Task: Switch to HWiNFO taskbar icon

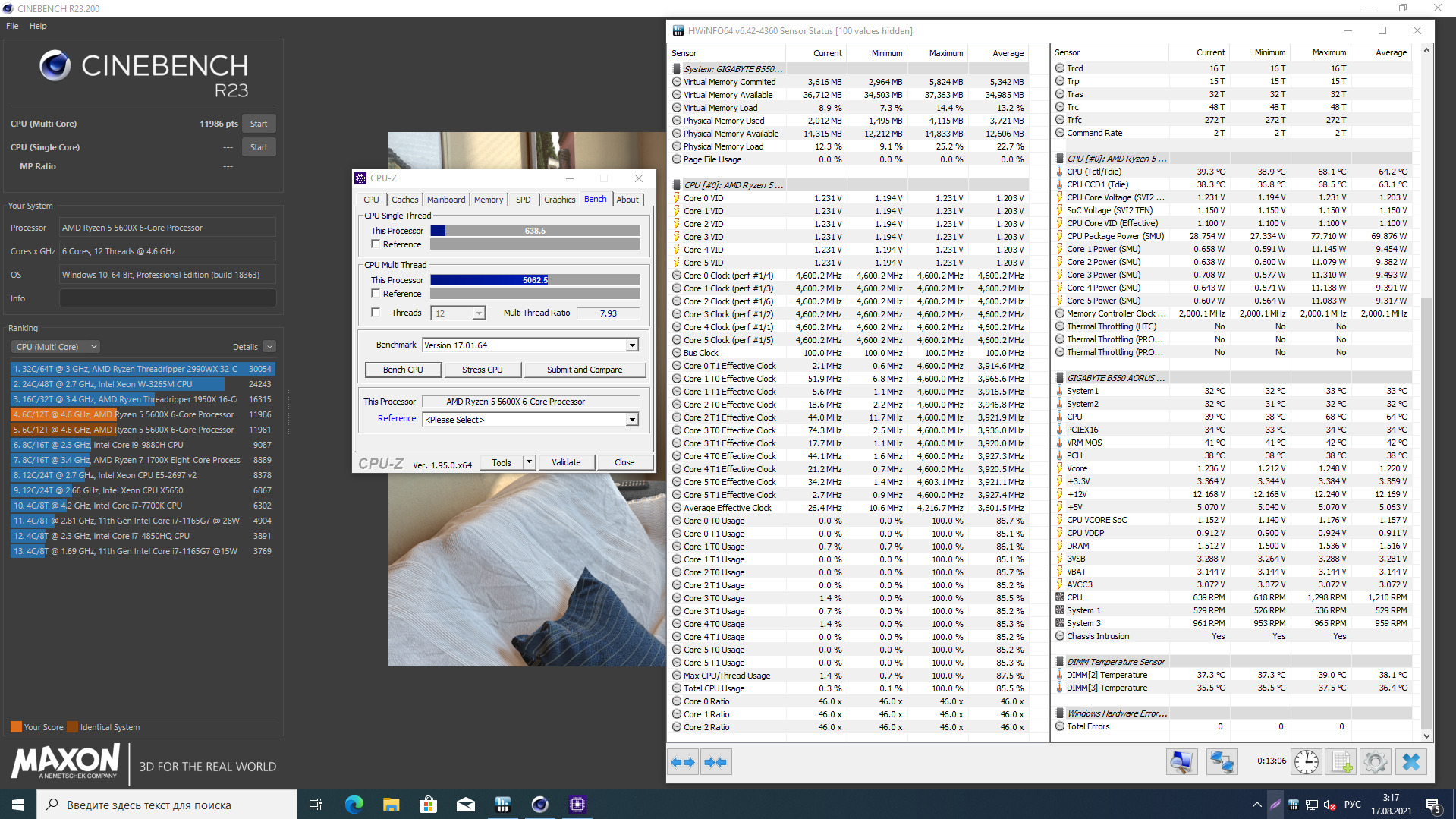Action: (x=502, y=805)
